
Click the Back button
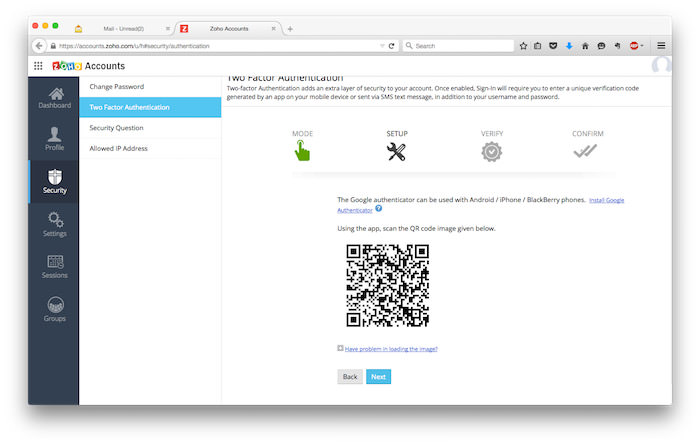point(350,377)
